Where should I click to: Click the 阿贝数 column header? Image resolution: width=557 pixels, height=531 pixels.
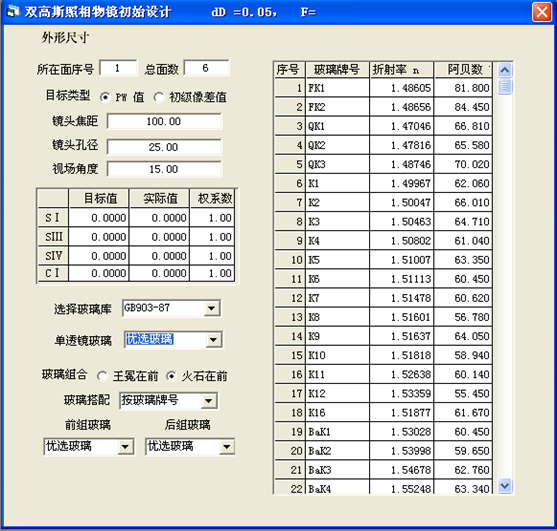[463, 70]
